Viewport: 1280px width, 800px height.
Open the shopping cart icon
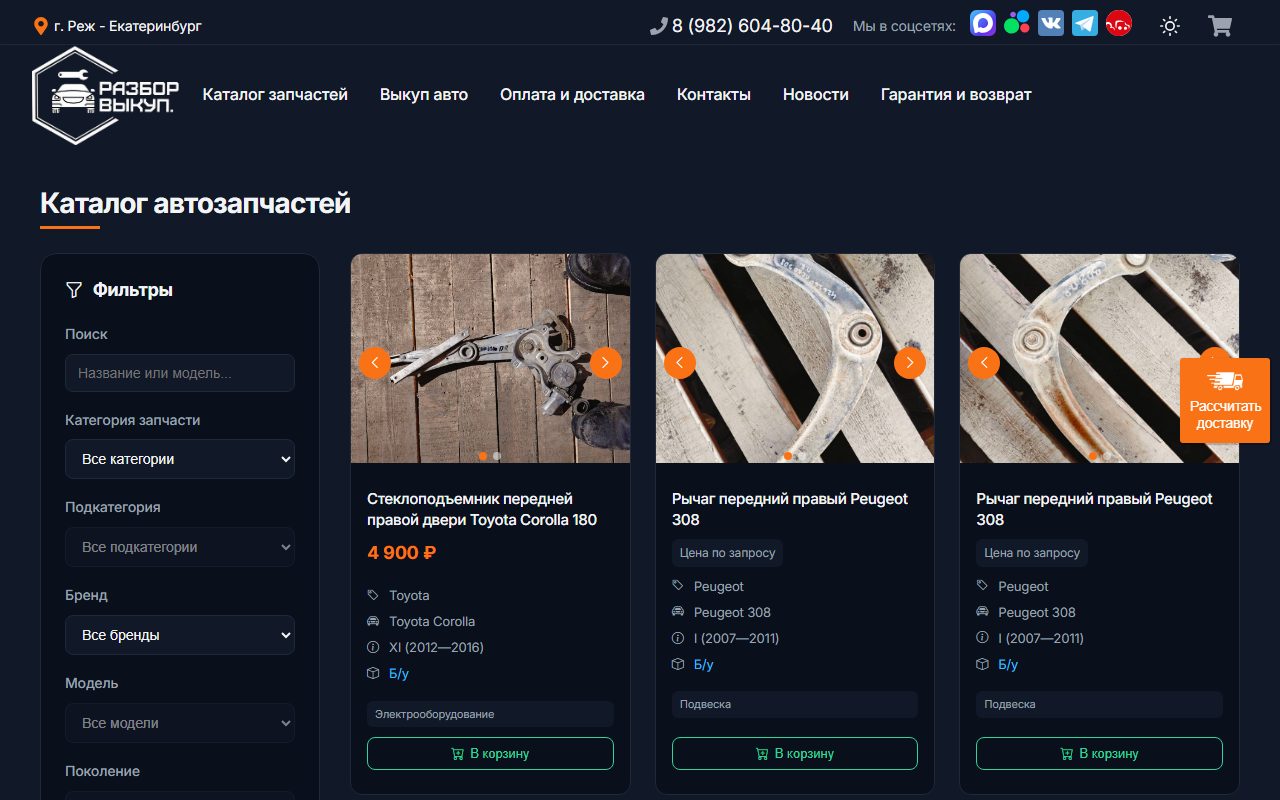(x=1220, y=26)
